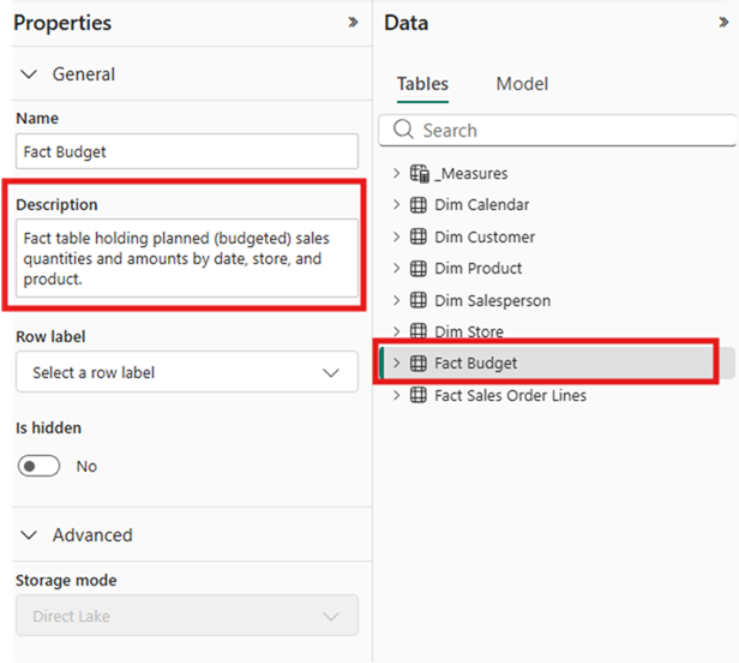Collapse the General section
739x663 pixels.
tap(29, 74)
